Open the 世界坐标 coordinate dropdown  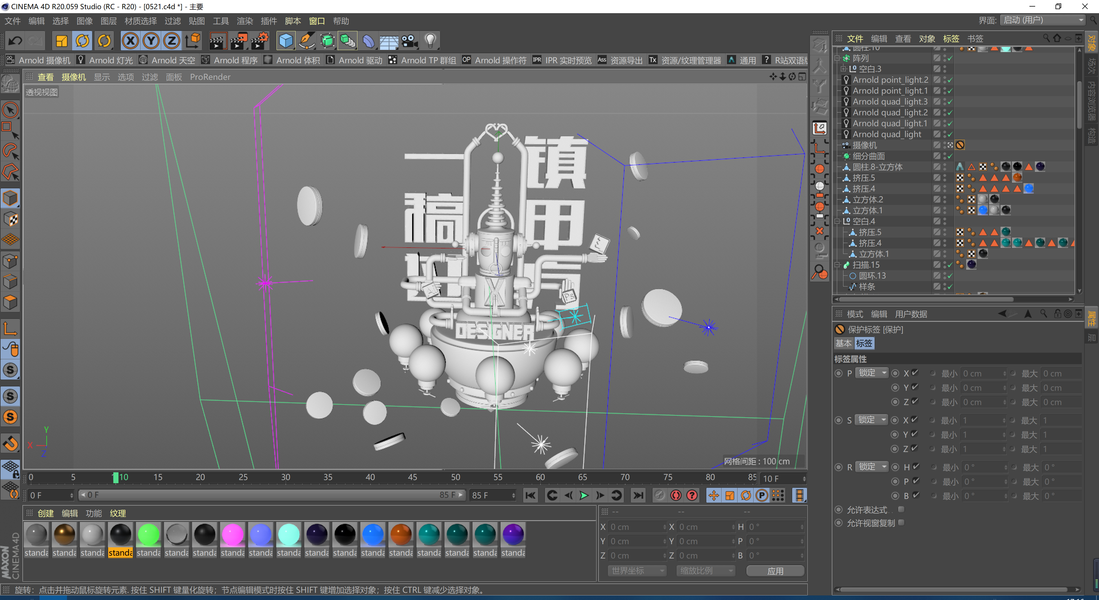[636, 570]
